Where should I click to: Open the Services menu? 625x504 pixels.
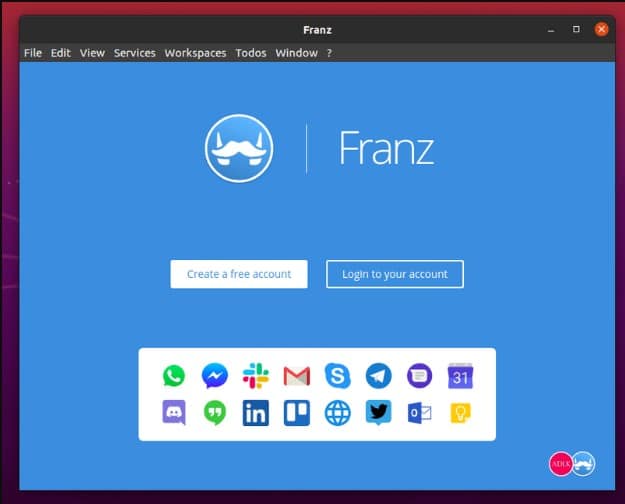(135, 53)
